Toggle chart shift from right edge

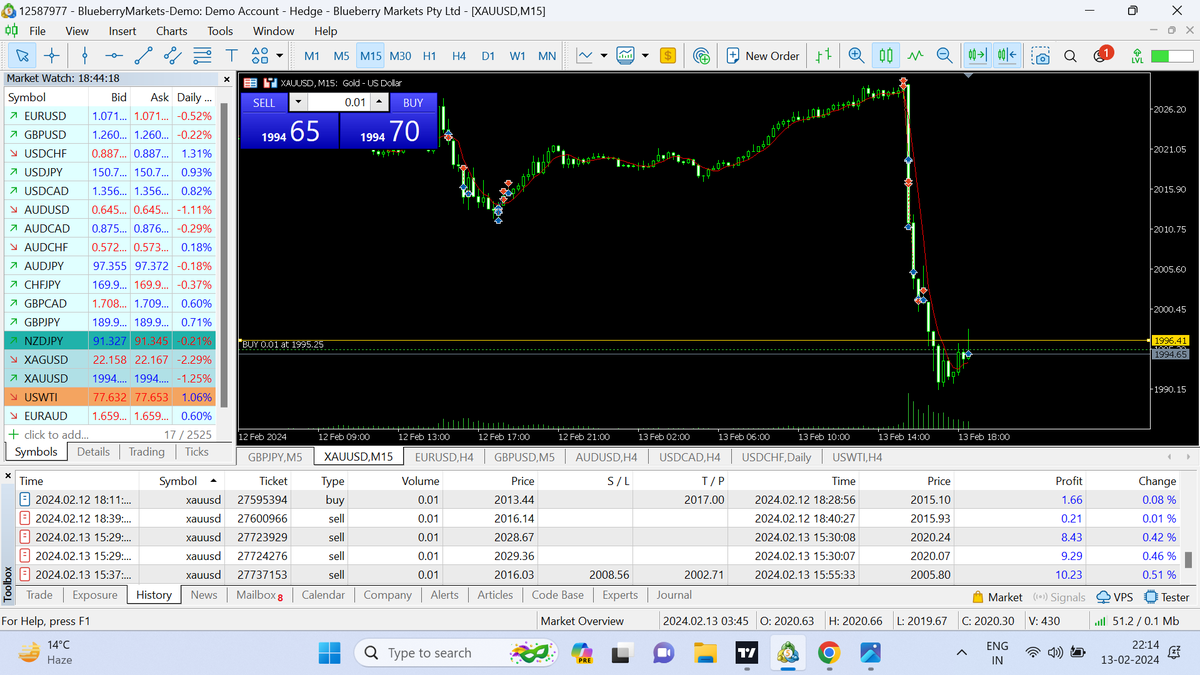point(1007,56)
